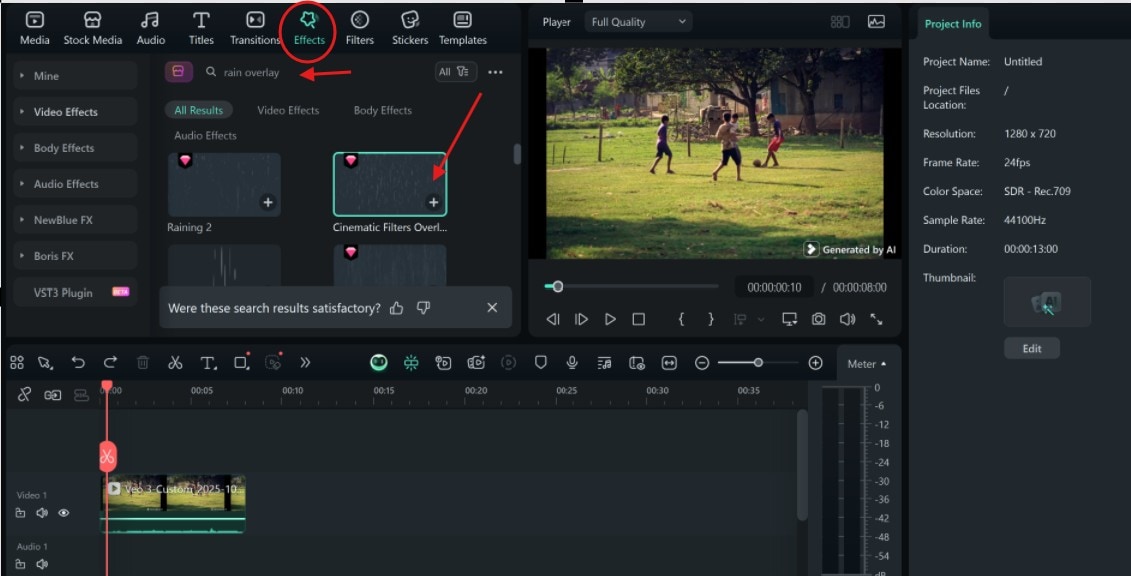
Task: Click the Edit button under the thumbnail
Action: coord(1031,348)
